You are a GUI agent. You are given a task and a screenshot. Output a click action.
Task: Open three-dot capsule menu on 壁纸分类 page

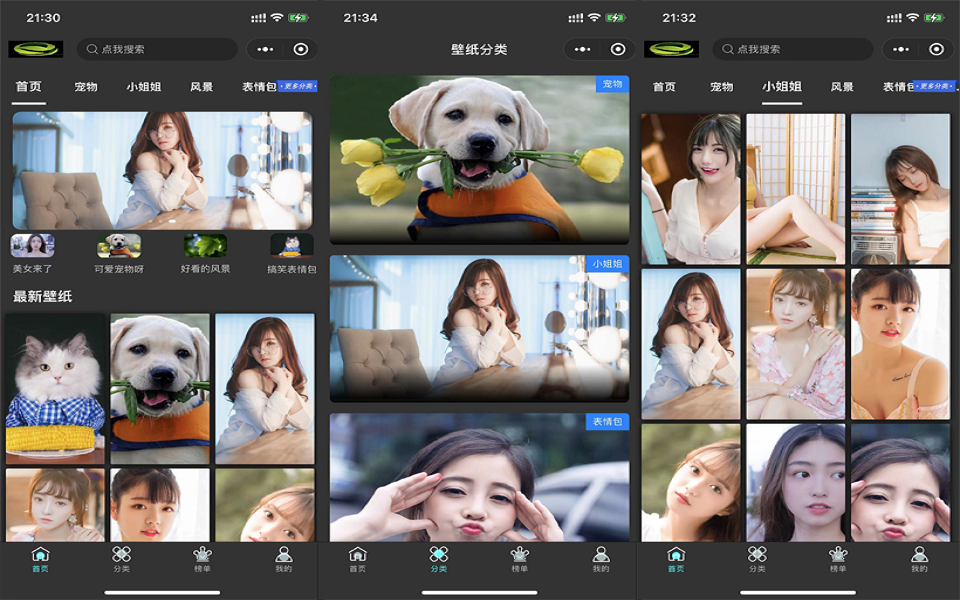(583, 49)
